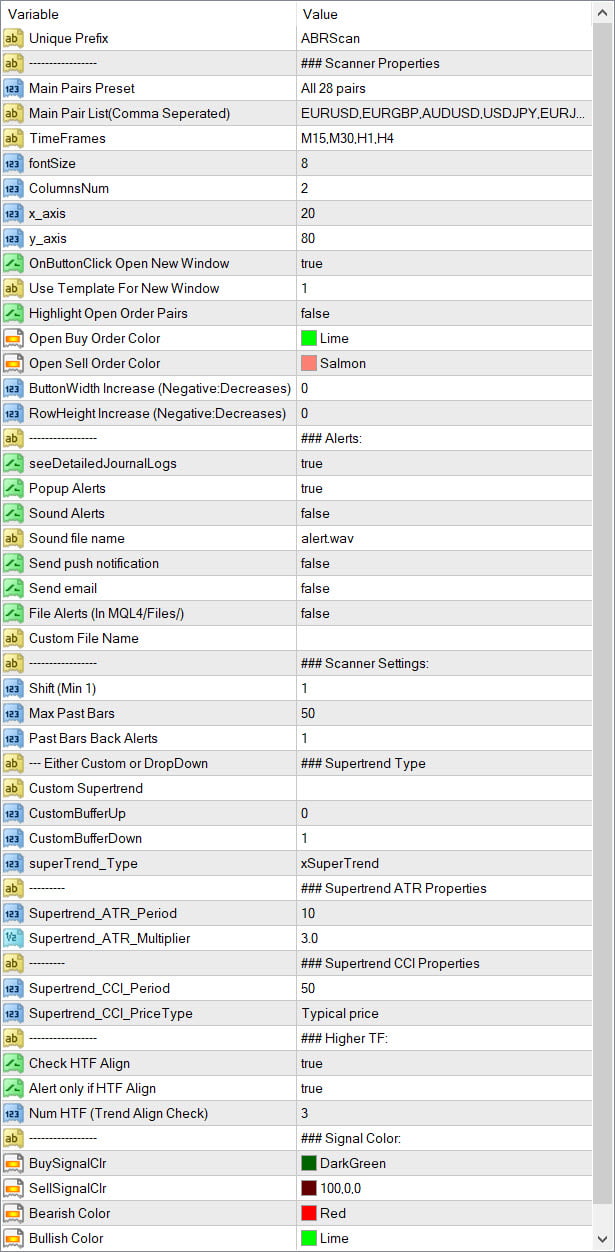This screenshot has height=1252, width=615.
Task: Select the '### Higher TF:' section row
Action: (x=296, y=1038)
